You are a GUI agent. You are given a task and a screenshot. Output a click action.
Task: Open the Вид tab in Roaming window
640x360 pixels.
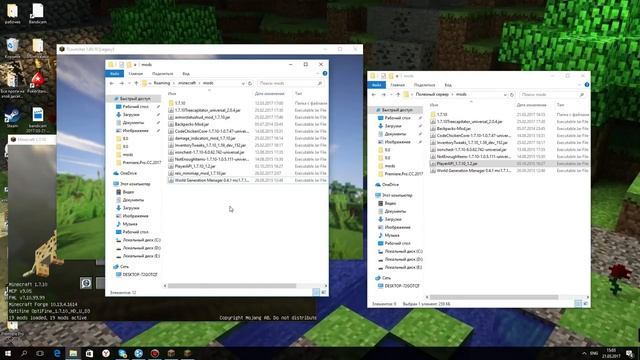[x=186, y=73]
